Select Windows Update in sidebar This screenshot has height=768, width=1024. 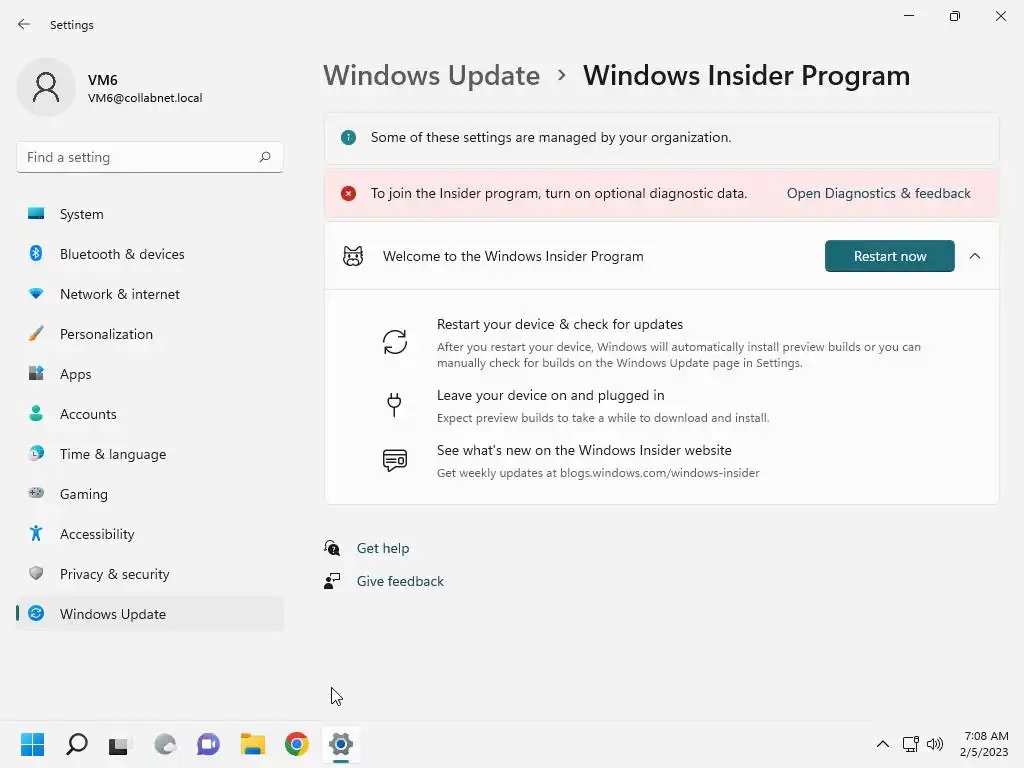(150, 614)
